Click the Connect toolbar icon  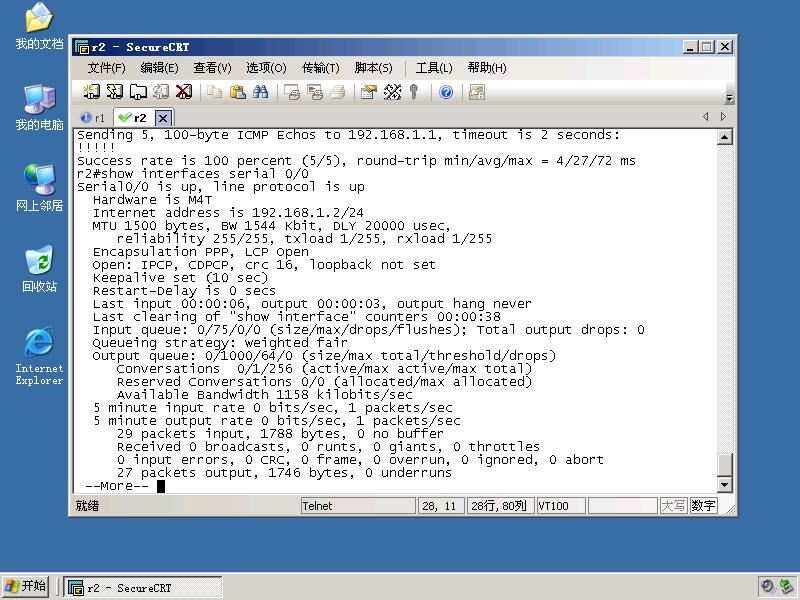point(92,92)
